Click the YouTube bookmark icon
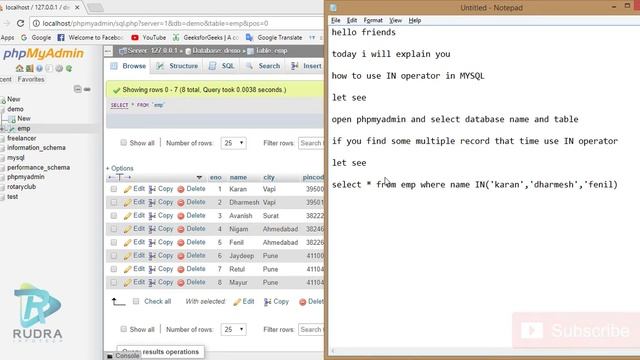The image size is (640, 360). tap(135, 38)
